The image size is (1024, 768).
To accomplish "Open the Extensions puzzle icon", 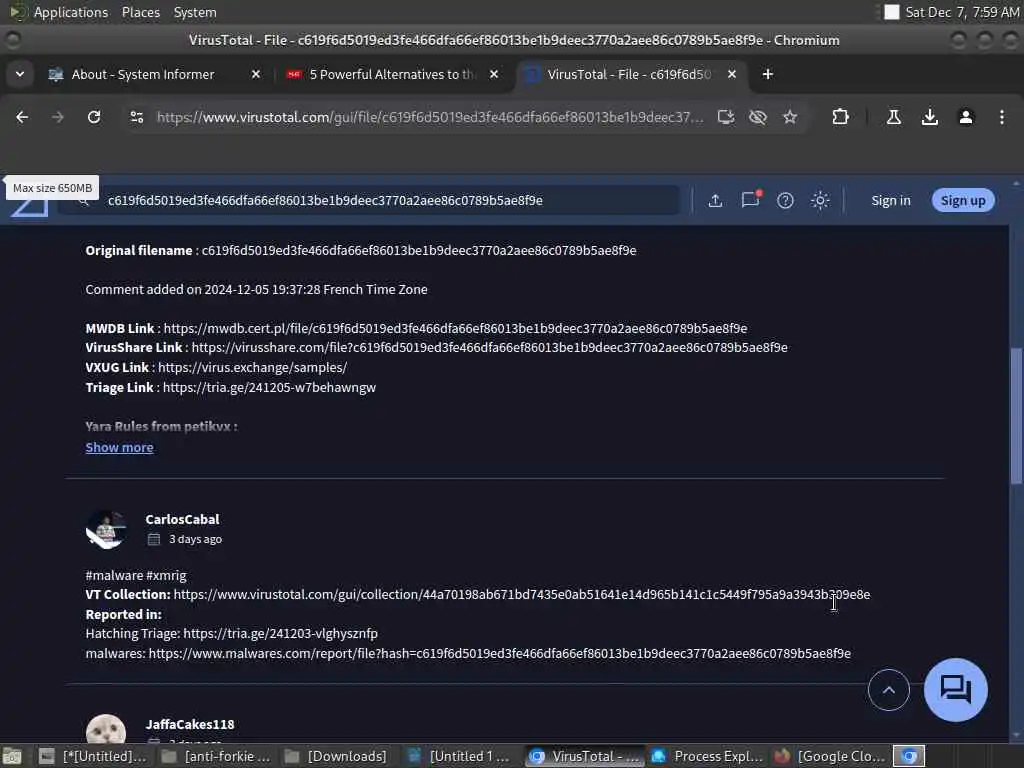I will click(840, 117).
